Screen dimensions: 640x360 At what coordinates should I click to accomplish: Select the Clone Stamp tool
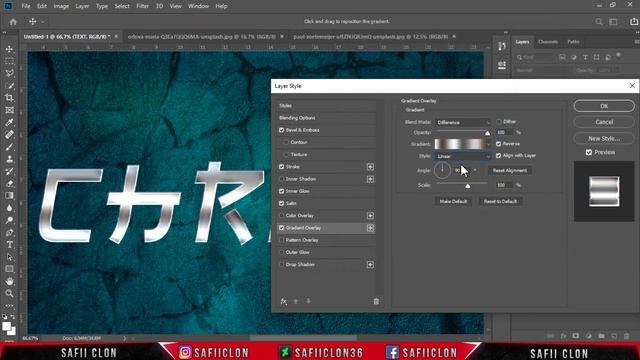coord(9,159)
